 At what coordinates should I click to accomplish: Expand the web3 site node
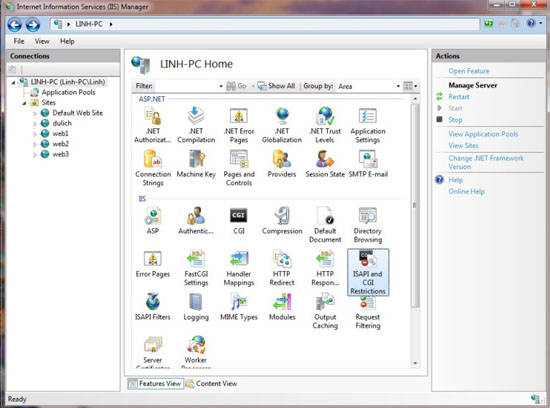[x=35, y=154]
